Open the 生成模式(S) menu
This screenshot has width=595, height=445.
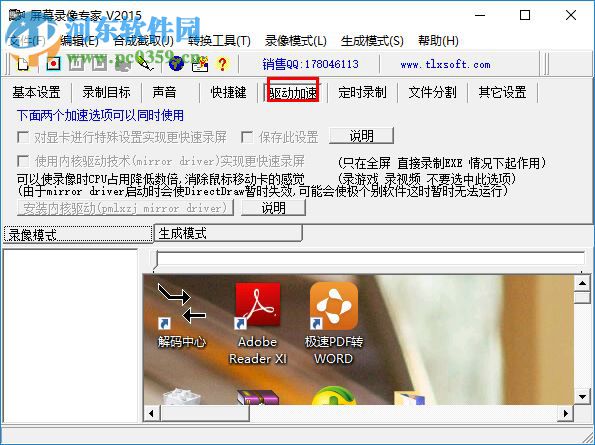click(x=372, y=41)
